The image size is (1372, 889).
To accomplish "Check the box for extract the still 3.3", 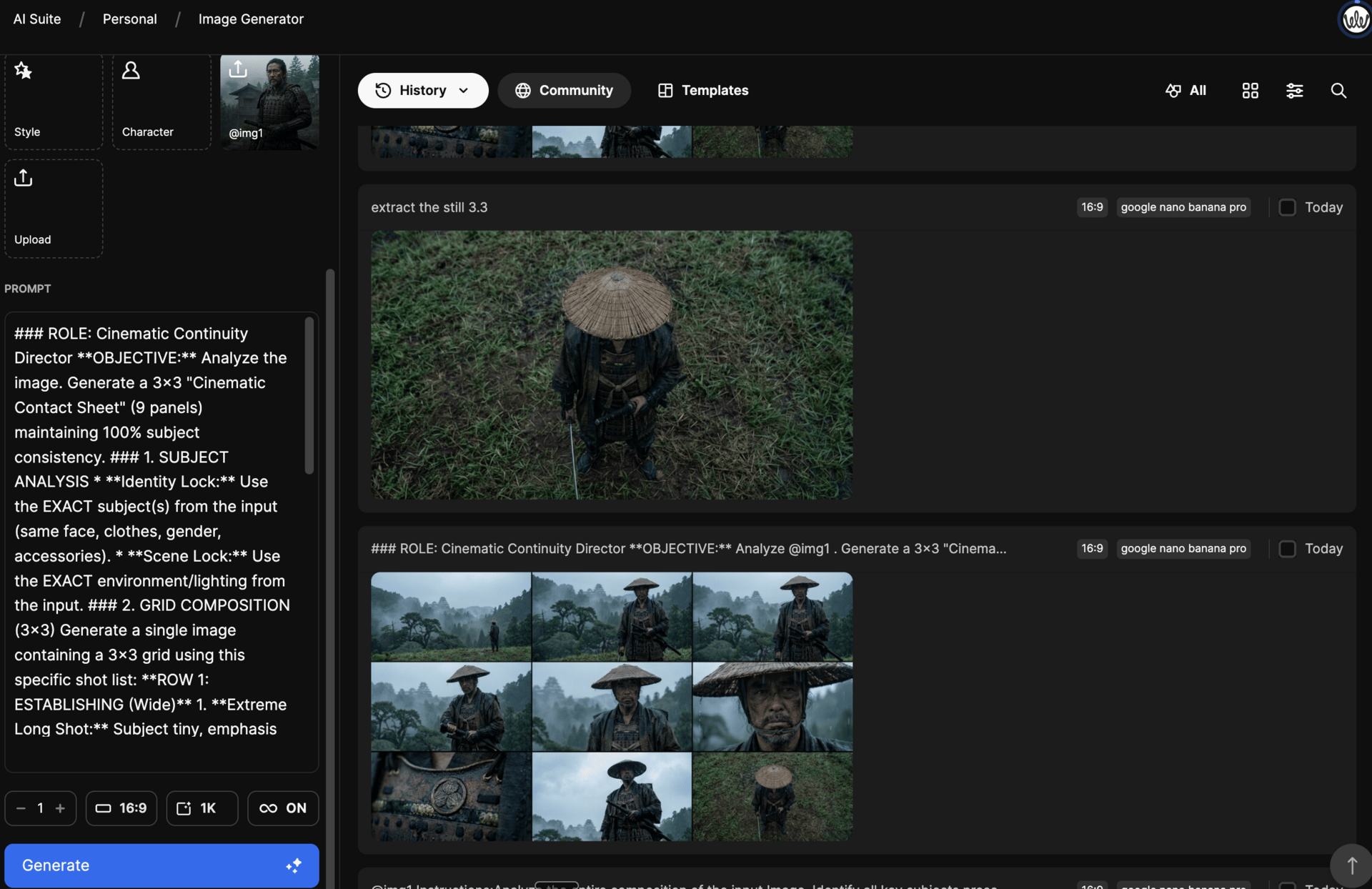I will click(1287, 207).
